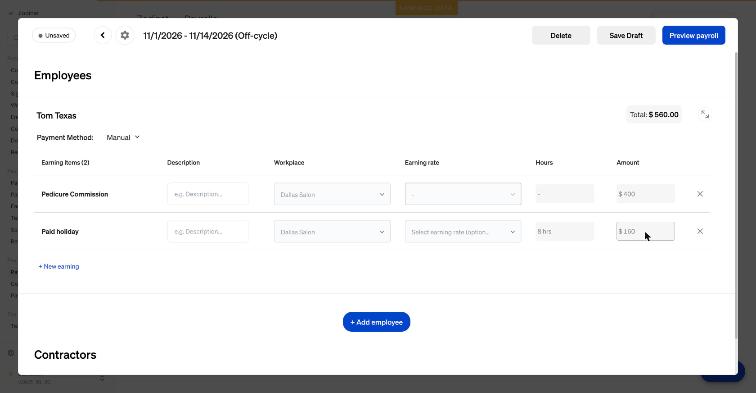Image resolution: width=756 pixels, height=393 pixels.
Task: Click the Paid holiday label
Action: pyautogui.click(x=60, y=231)
